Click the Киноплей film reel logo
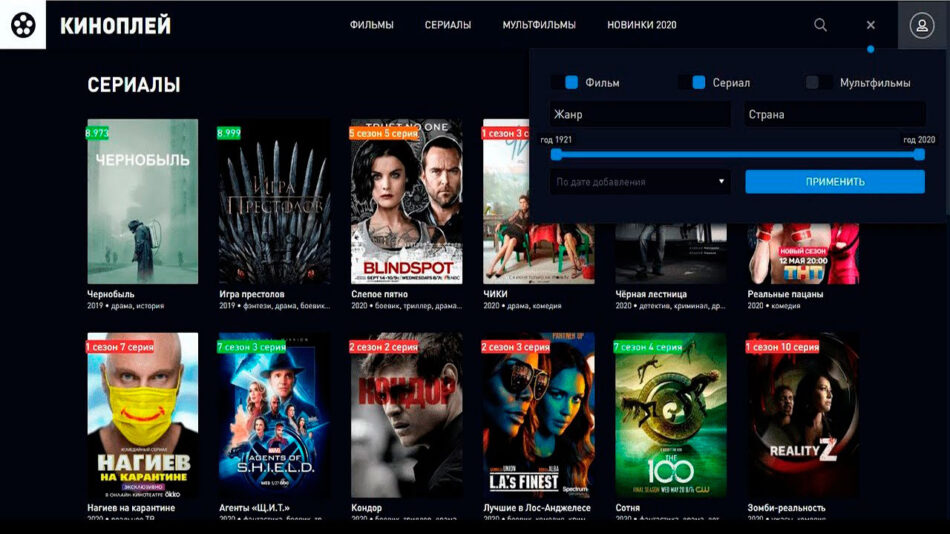 click(23, 25)
